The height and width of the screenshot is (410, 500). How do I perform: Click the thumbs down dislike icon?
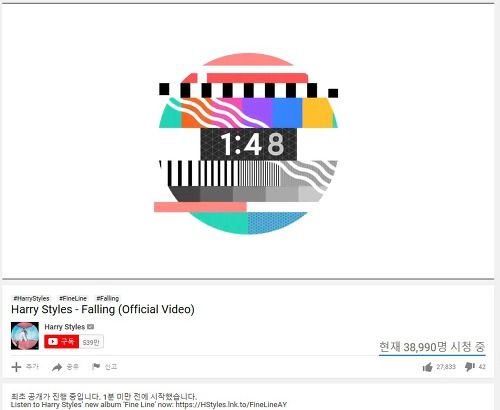click(470, 367)
